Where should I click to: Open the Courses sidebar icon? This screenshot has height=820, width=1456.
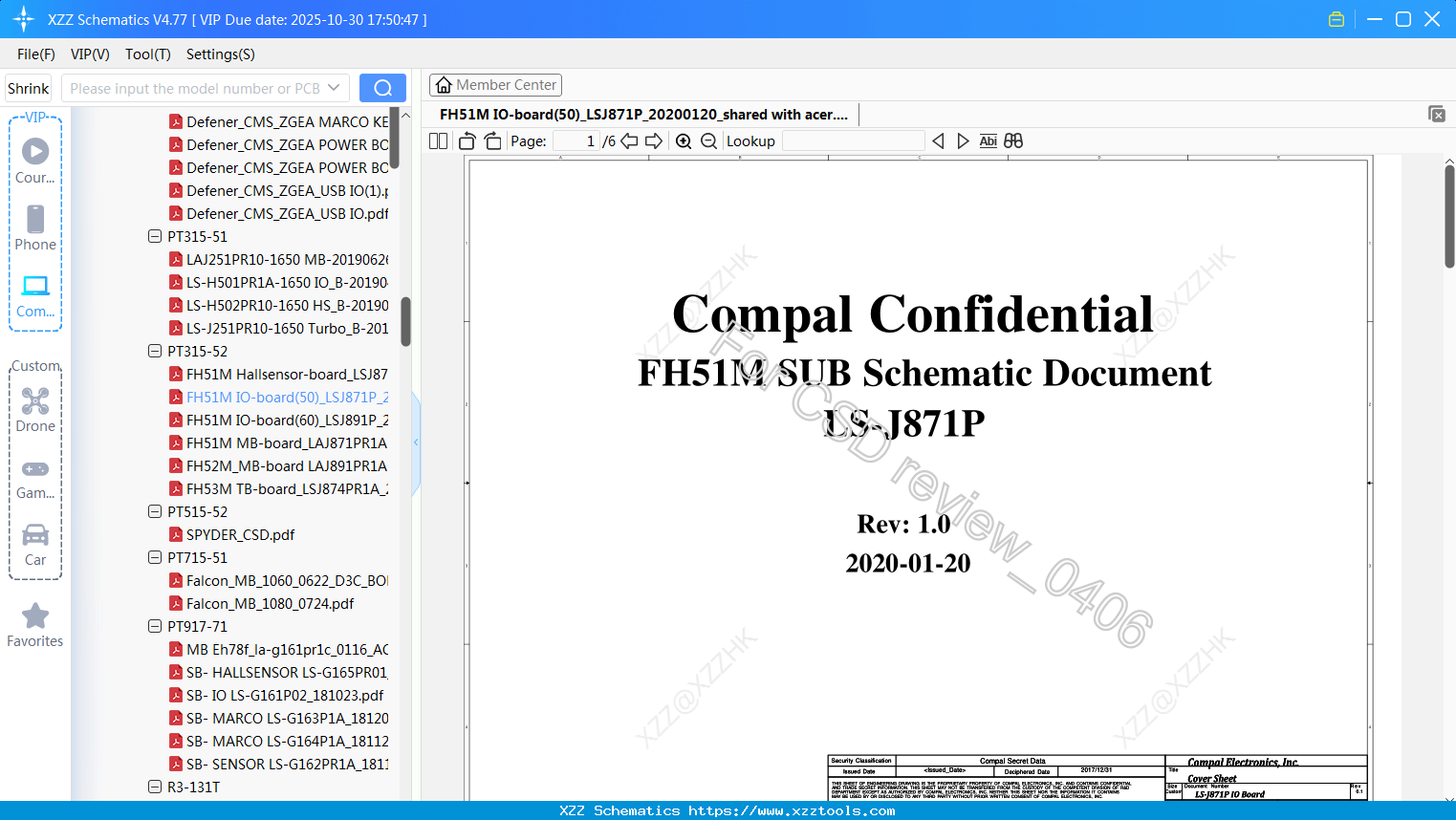coord(35,161)
